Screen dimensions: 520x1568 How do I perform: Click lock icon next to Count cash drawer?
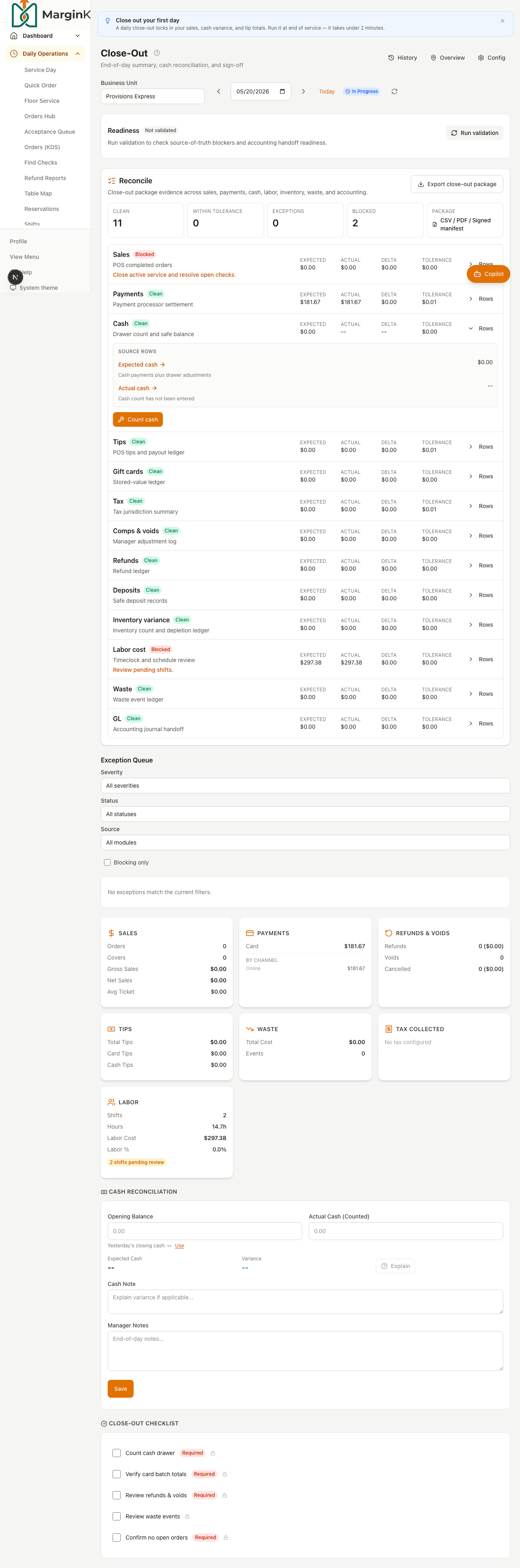coord(213,1453)
